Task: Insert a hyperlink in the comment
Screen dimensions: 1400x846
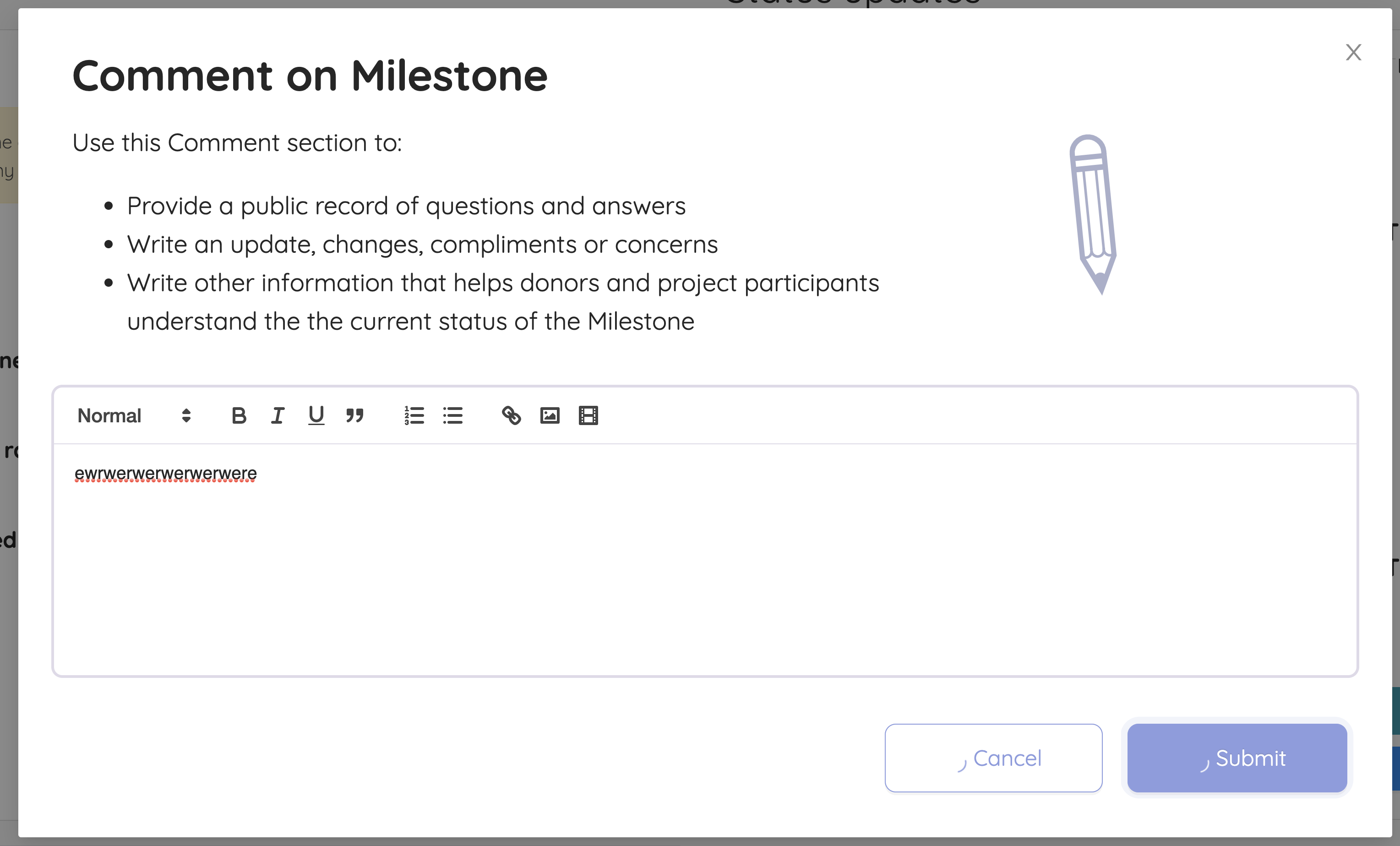Action: 512,416
